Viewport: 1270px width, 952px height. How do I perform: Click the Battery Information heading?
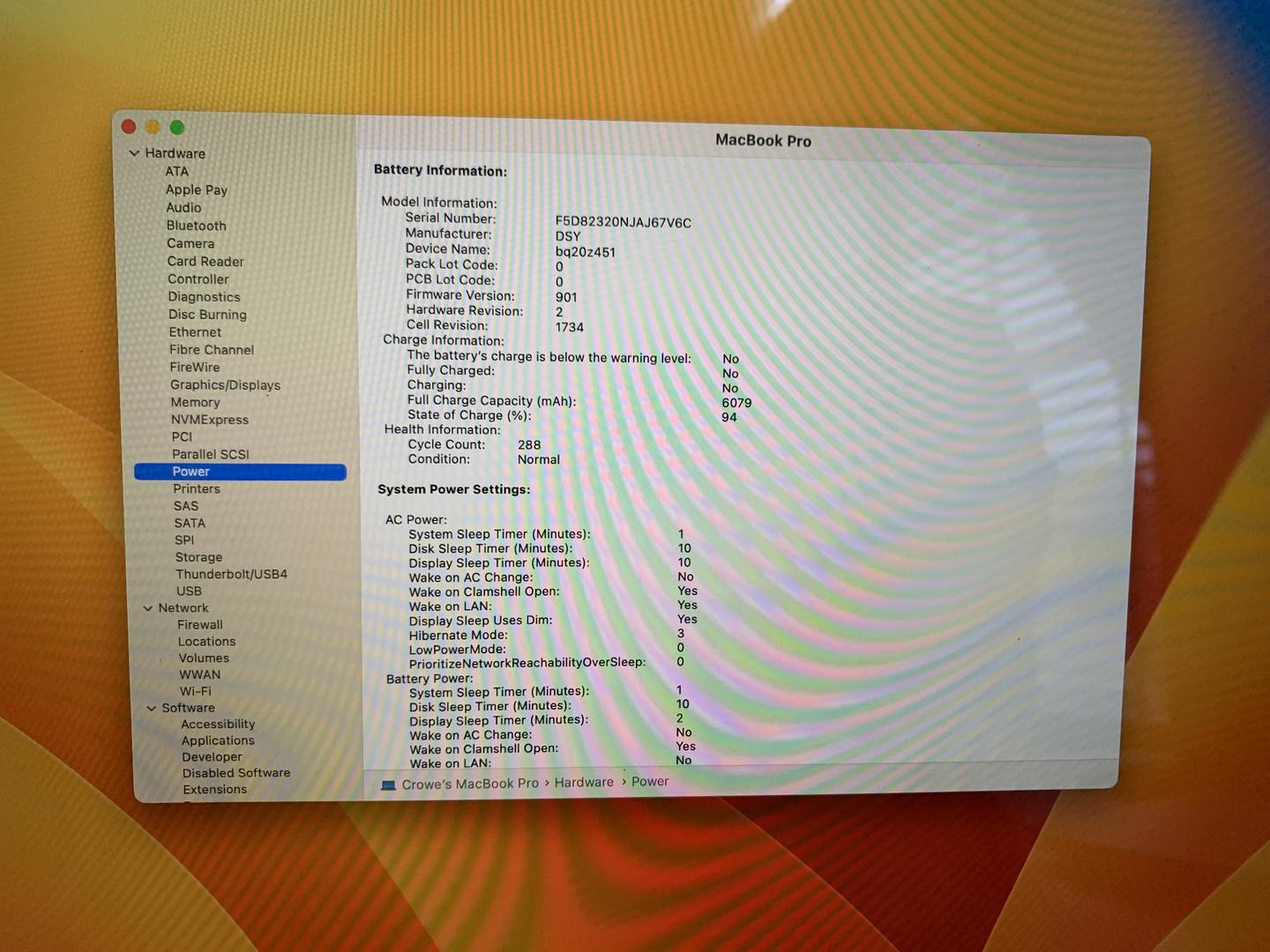(x=440, y=171)
